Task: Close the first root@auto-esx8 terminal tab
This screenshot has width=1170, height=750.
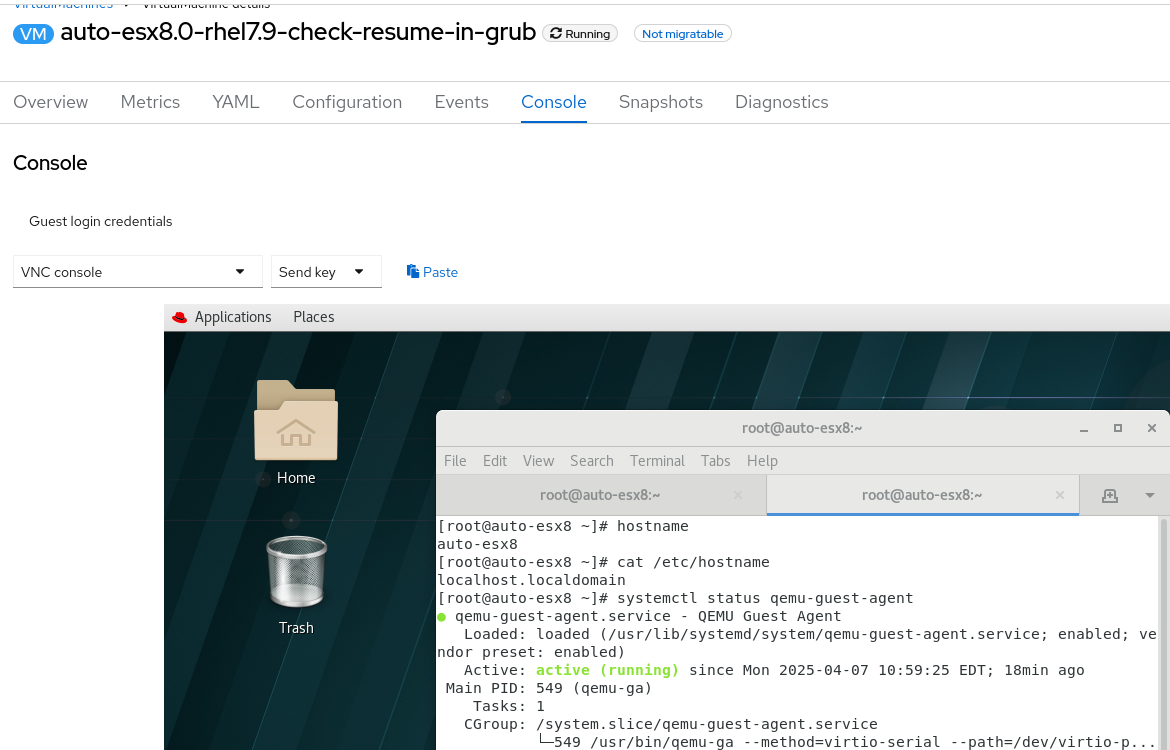Action: click(738, 495)
